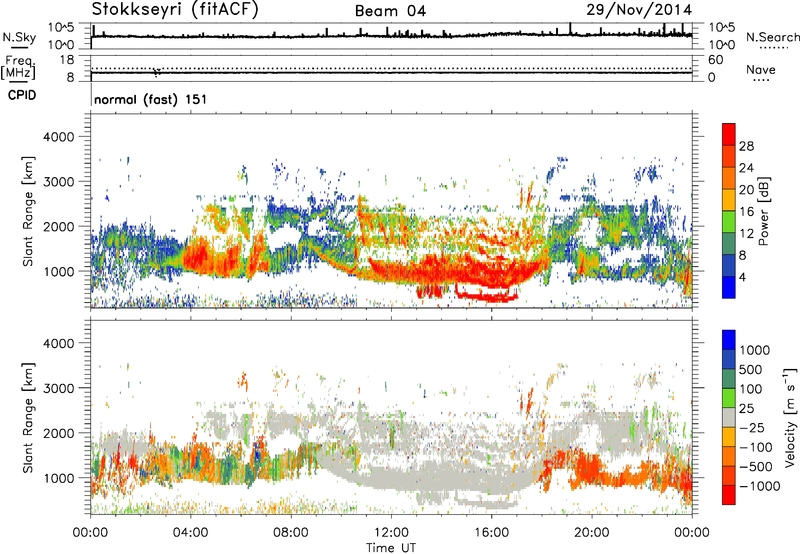Click the 4–8 dB blue power swatch
800x554 pixels.
(x=729, y=265)
